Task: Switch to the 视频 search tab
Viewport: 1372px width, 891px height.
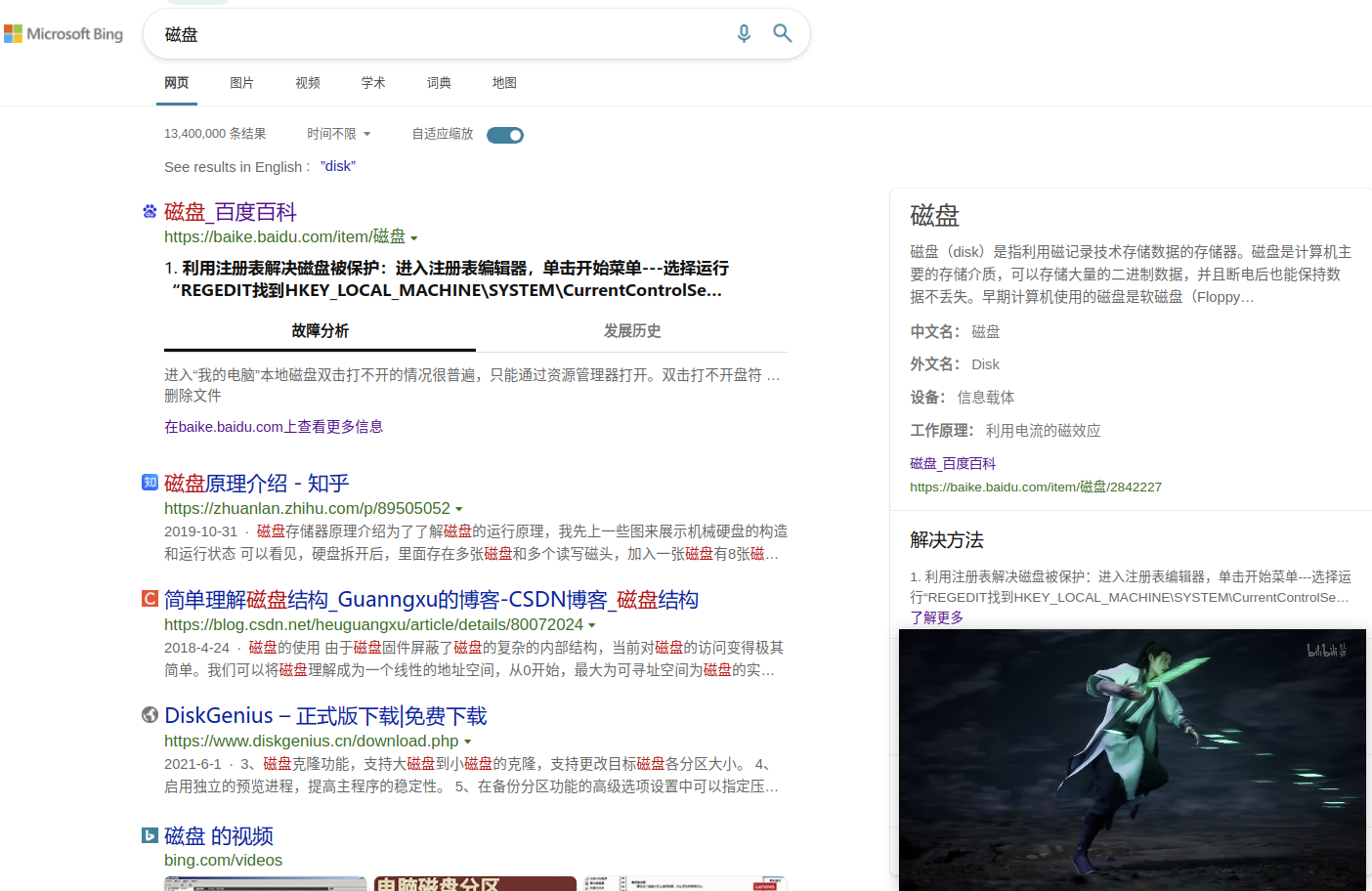Action: point(308,83)
